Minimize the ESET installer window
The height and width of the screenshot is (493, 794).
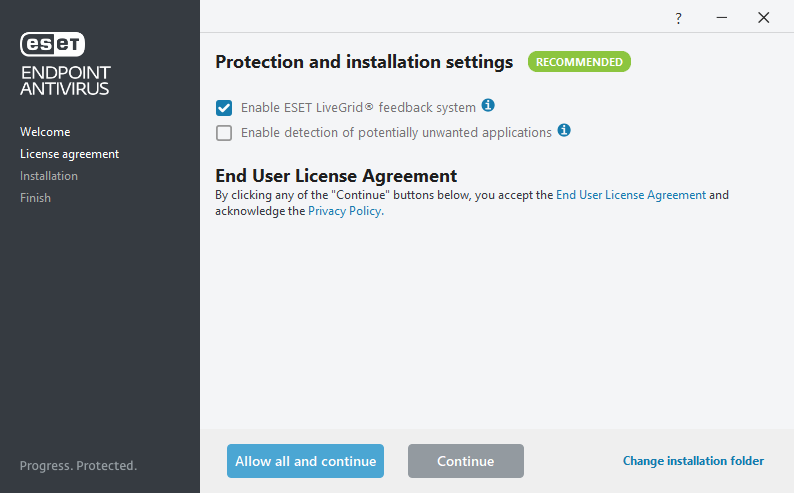[722, 18]
